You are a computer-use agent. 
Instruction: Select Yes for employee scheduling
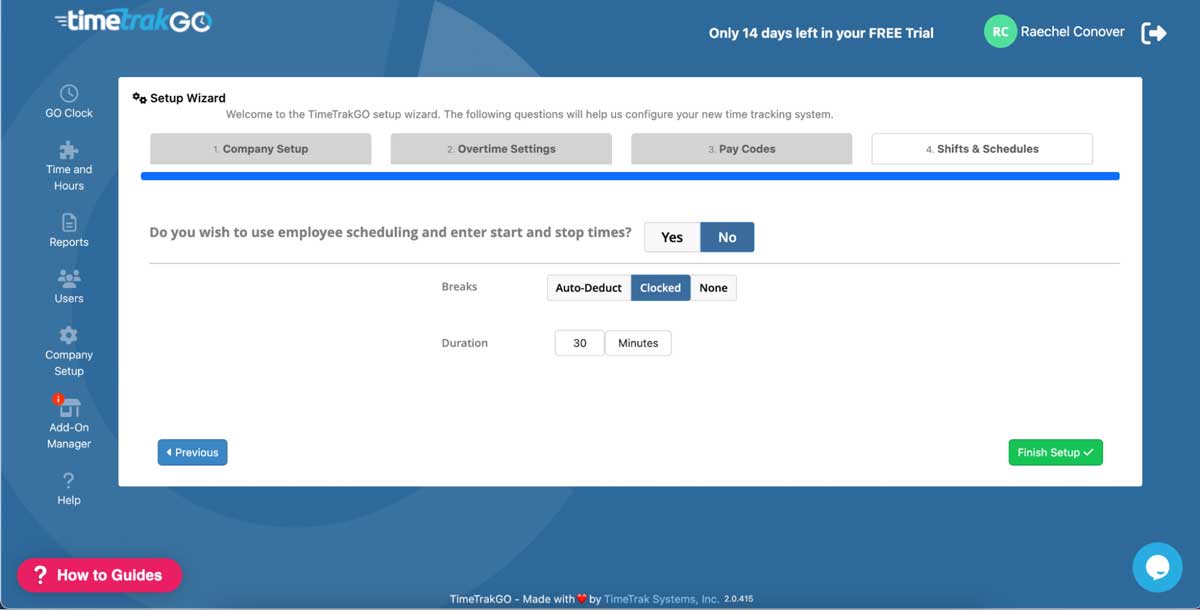coord(672,237)
